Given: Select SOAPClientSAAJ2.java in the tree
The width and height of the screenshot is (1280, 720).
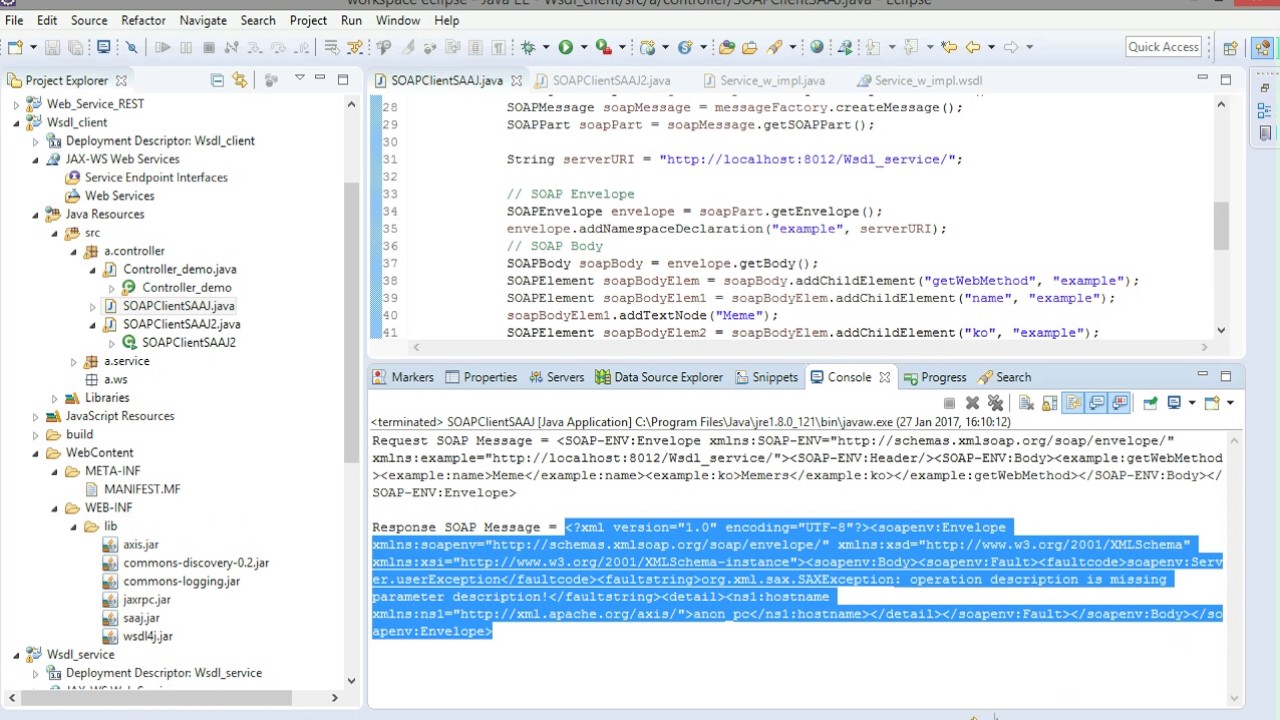Looking at the screenshot, I should click(x=182, y=324).
